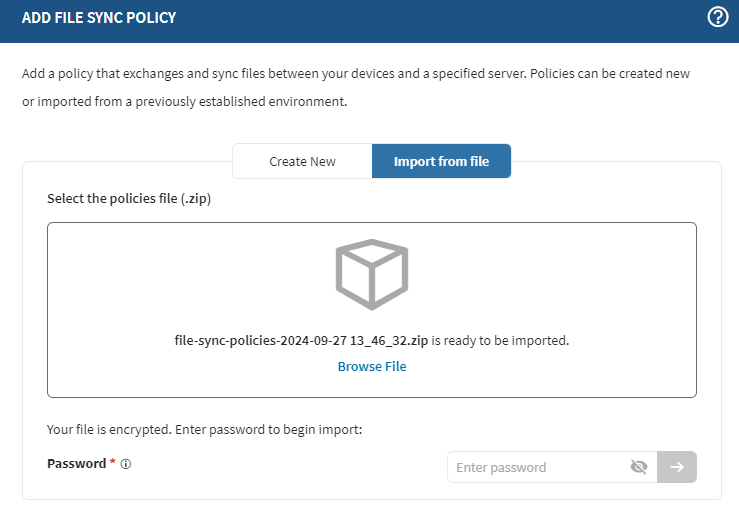Click the Password field label
The image size is (739, 514).
(x=76, y=464)
